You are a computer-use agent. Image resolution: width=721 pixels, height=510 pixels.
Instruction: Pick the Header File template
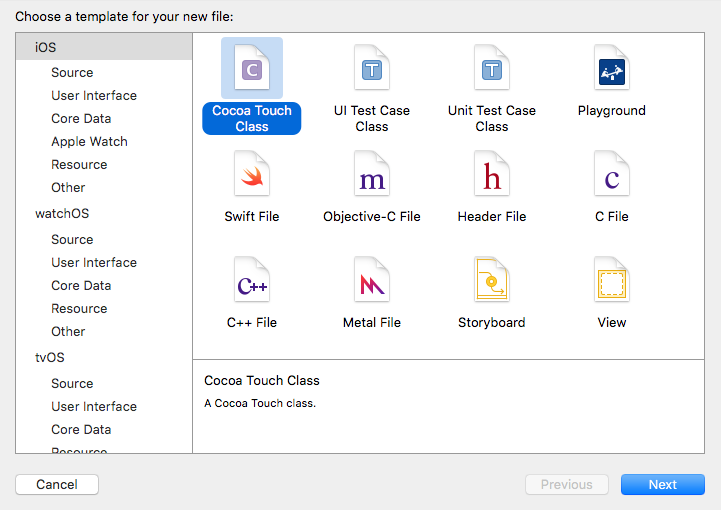pos(492,176)
